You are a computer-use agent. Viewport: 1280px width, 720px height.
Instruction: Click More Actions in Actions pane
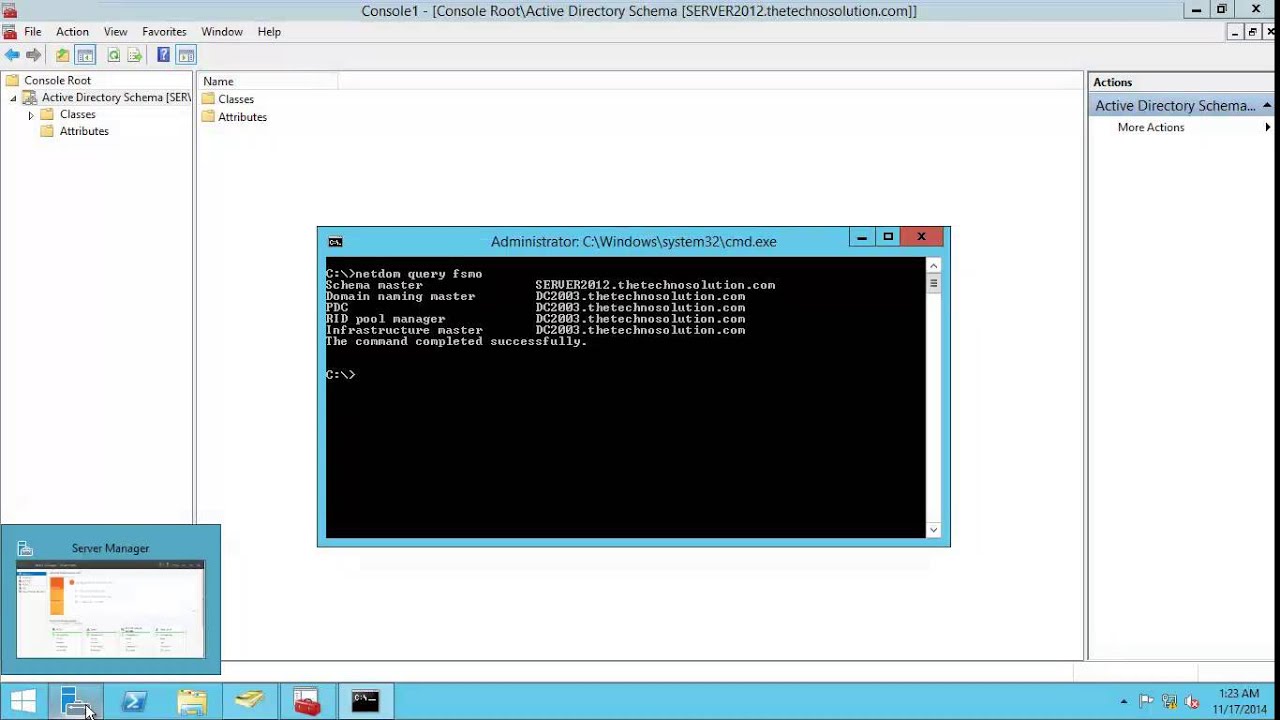(1151, 127)
